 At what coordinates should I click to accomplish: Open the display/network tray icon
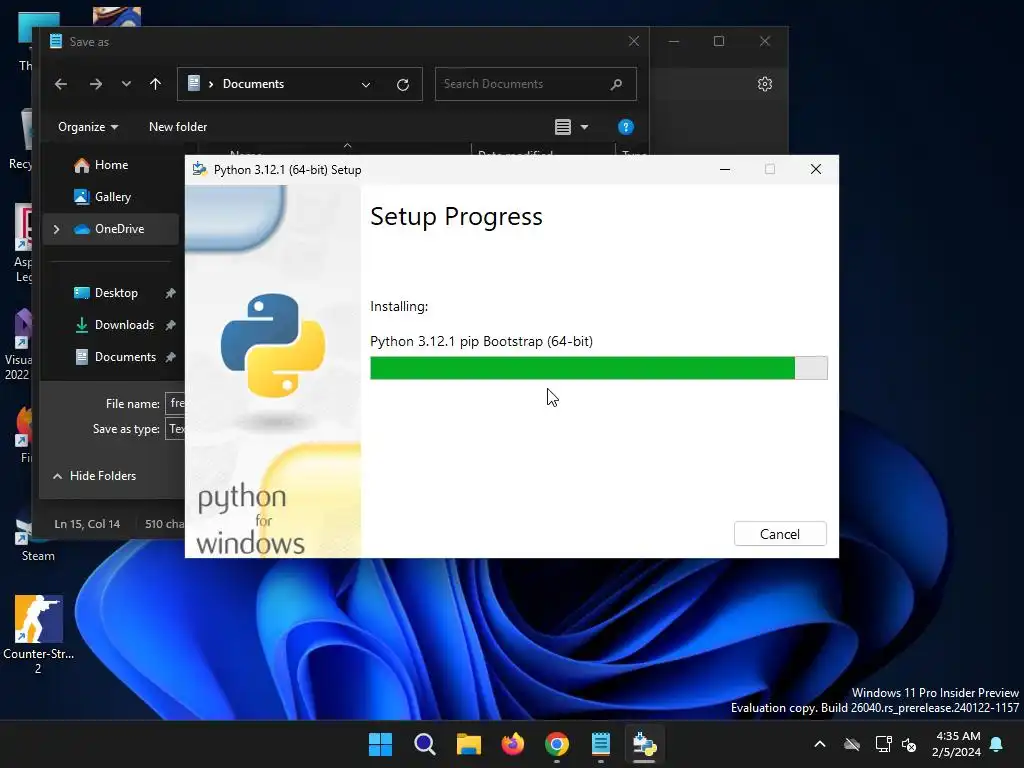point(883,744)
